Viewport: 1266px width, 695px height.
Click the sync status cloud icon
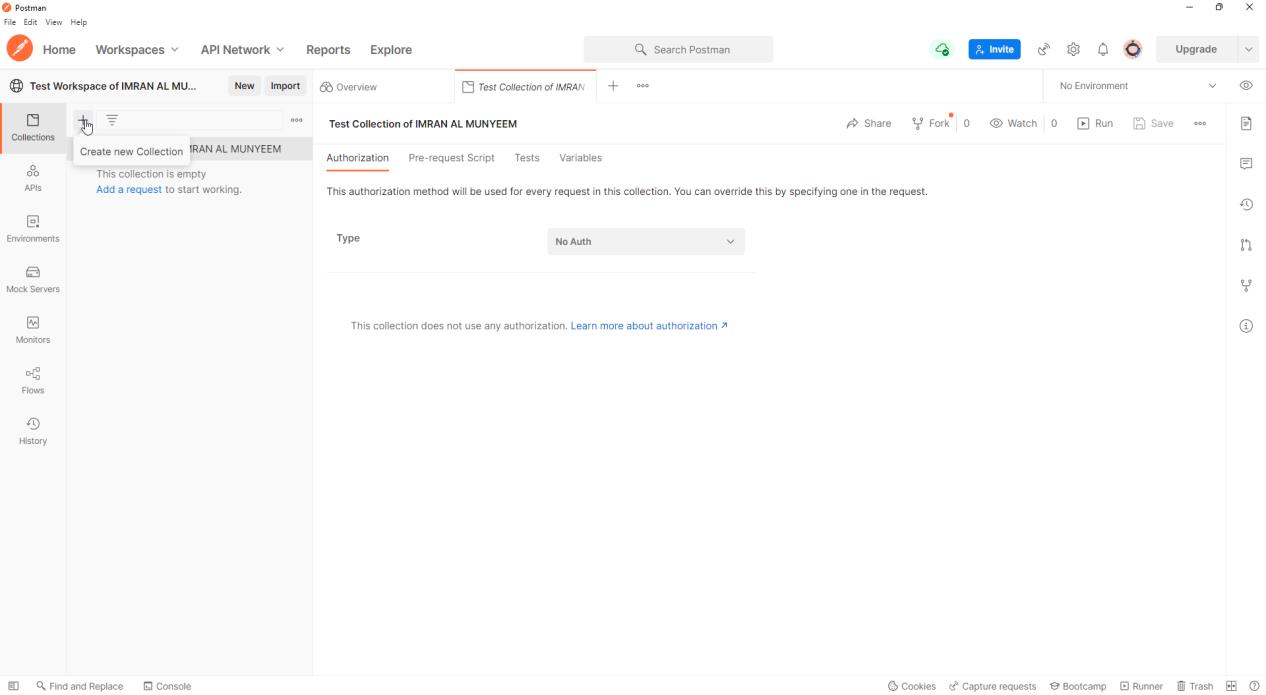(x=942, y=49)
